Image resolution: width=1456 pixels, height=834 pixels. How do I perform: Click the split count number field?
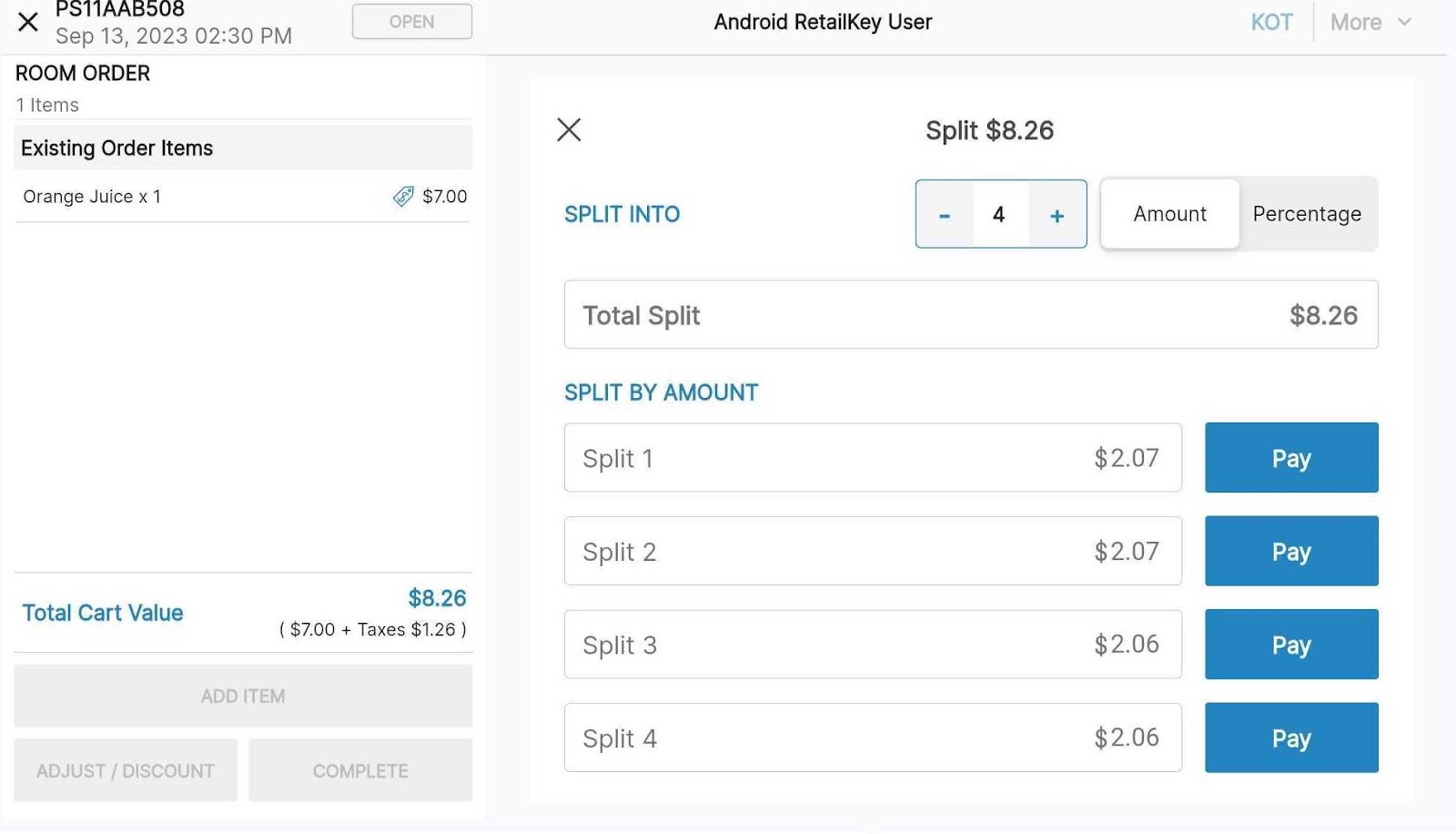click(999, 215)
